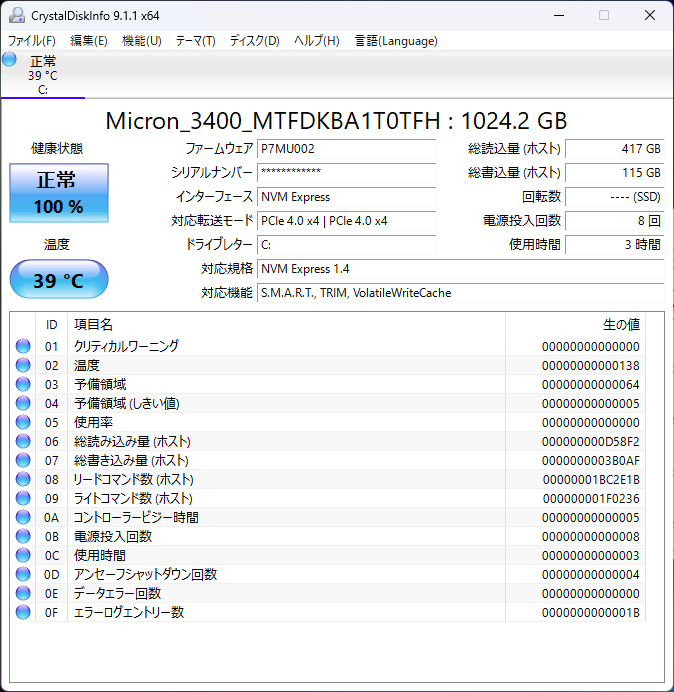The width and height of the screenshot is (674, 692).
Task: Click the 正常 100 % health status button
Action: (59, 193)
